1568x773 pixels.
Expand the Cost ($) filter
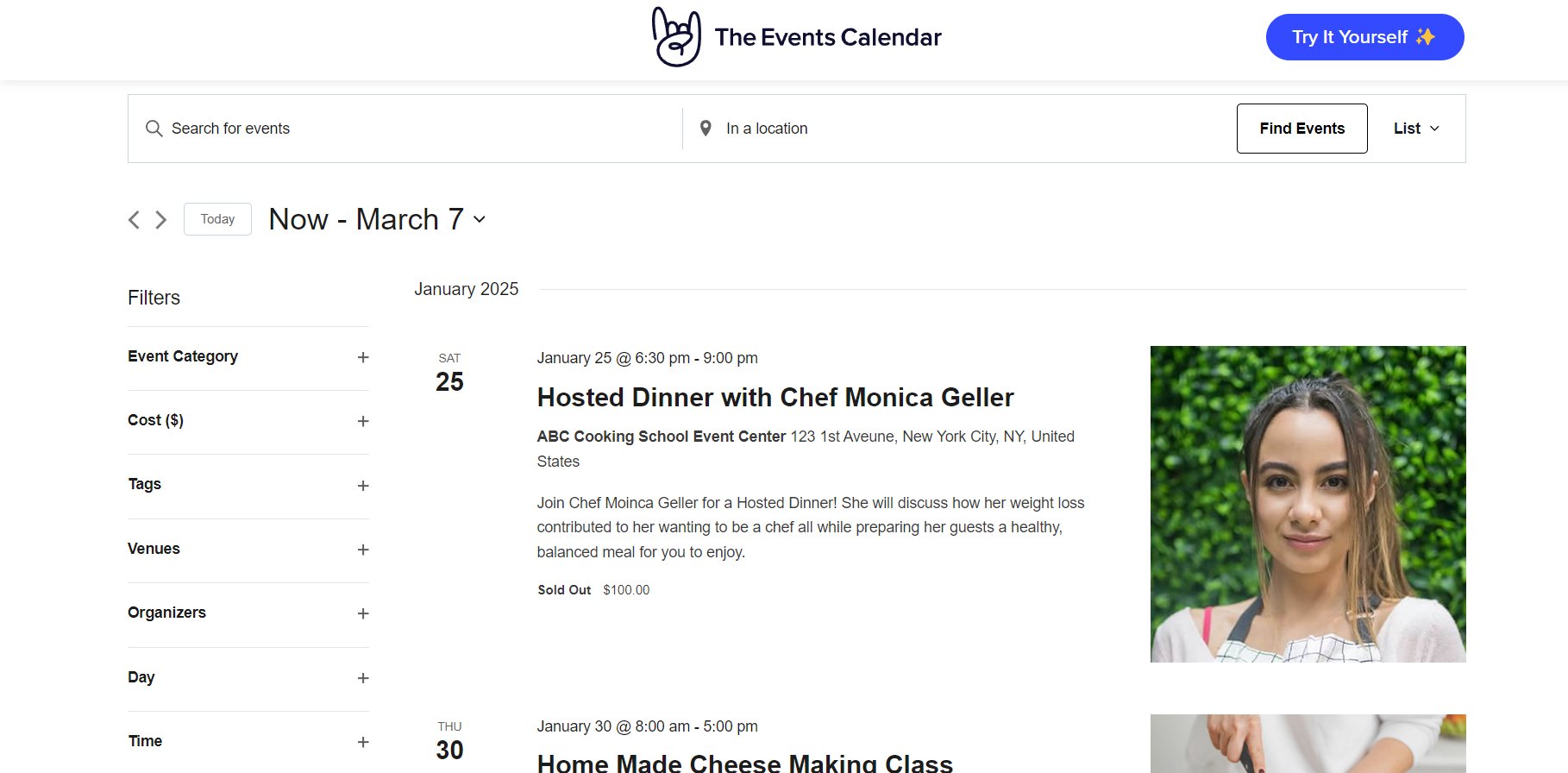[x=363, y=421]
